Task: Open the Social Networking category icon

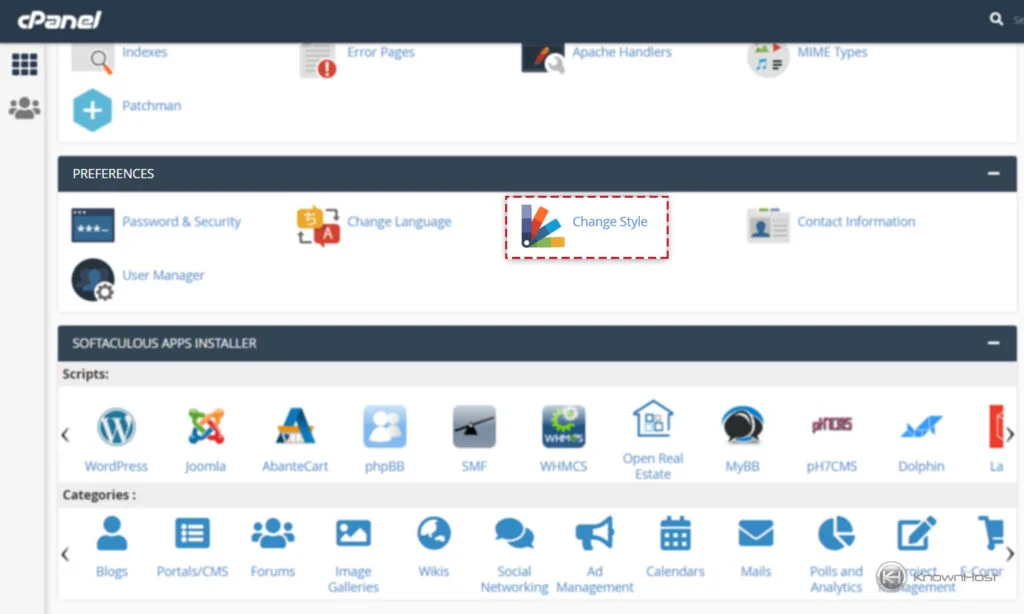Action: pos(515,534)
